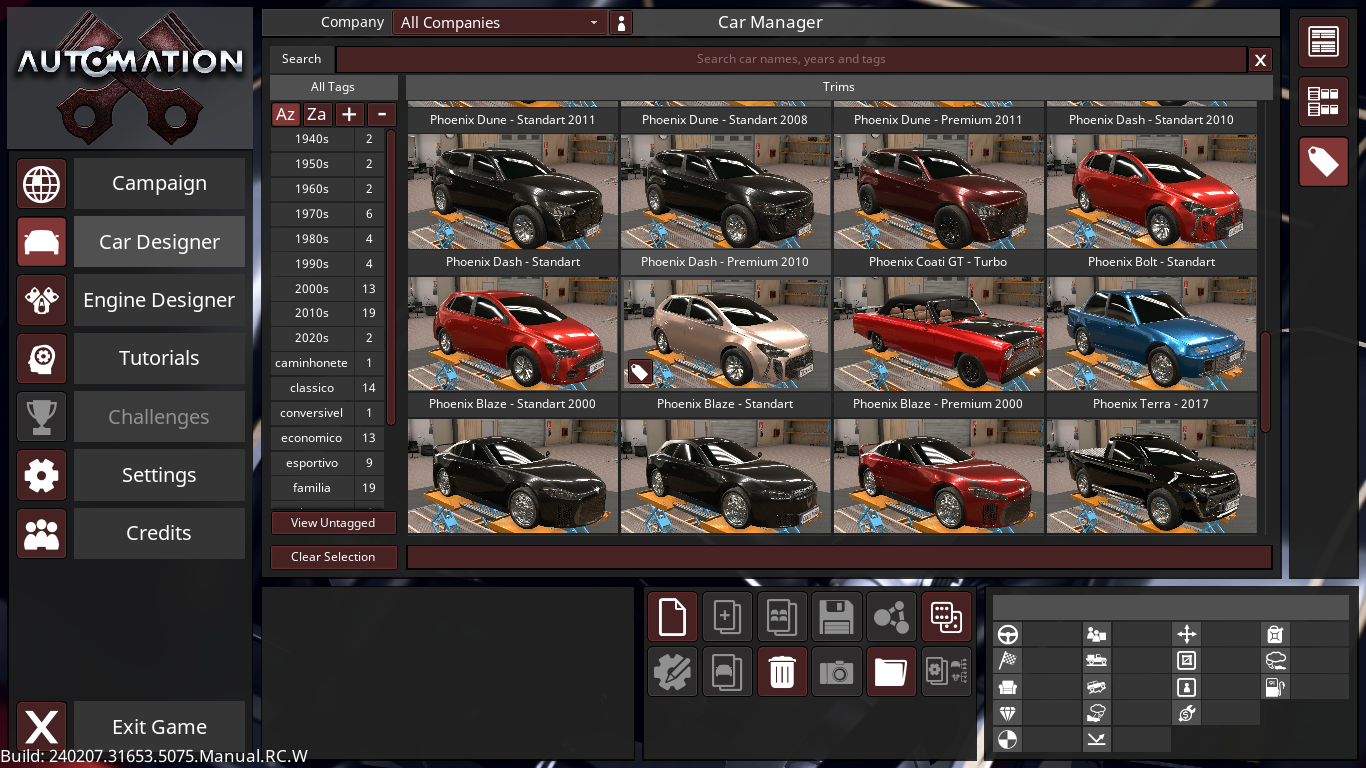Screen dimensions: 1366x768
Task: Click the X icon beside Exit Game
Action: coord(41,727)
